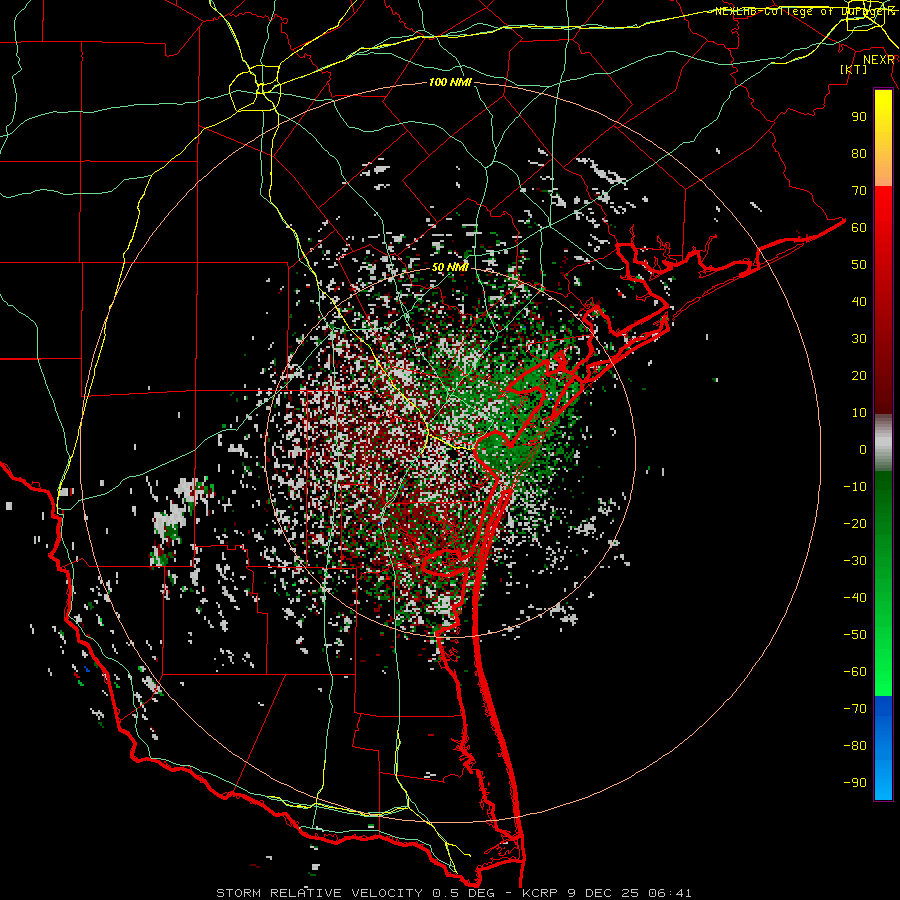Screen dimensions: 900x900
Task: Click the "-20" value on the velocity scale
Action: [855, 523]
